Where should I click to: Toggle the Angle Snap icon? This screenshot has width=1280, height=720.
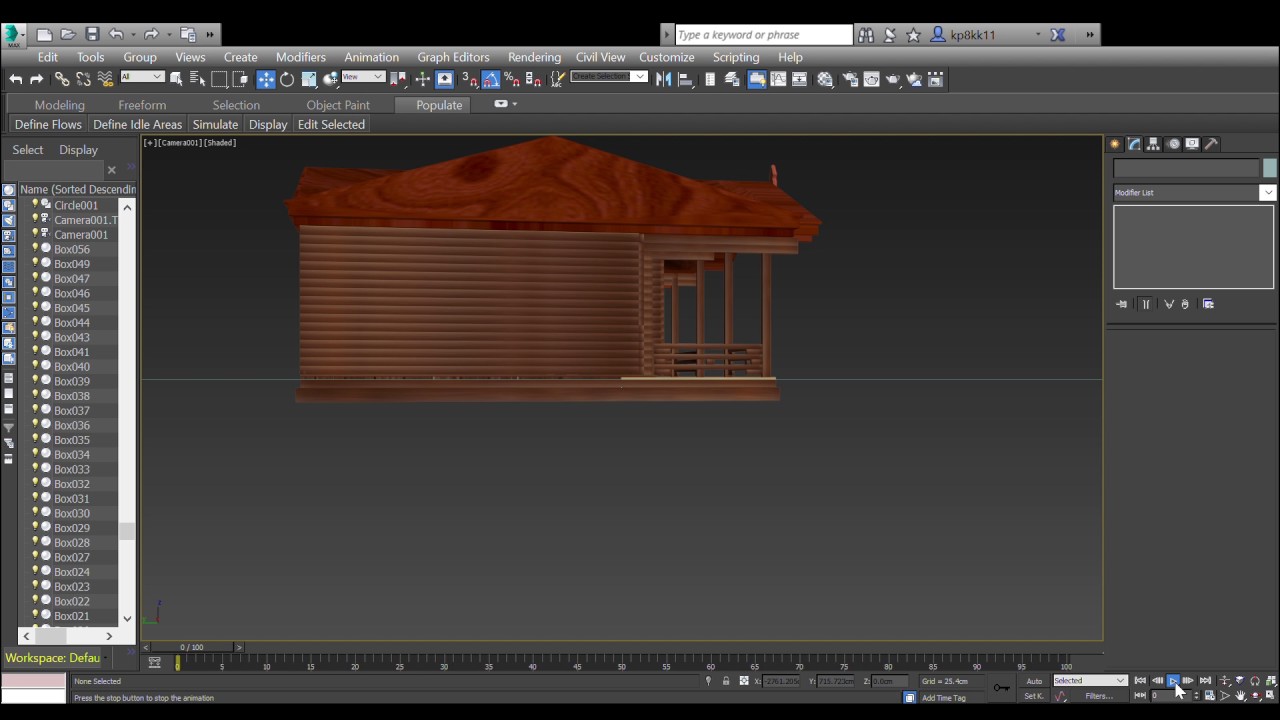[491, 79]
